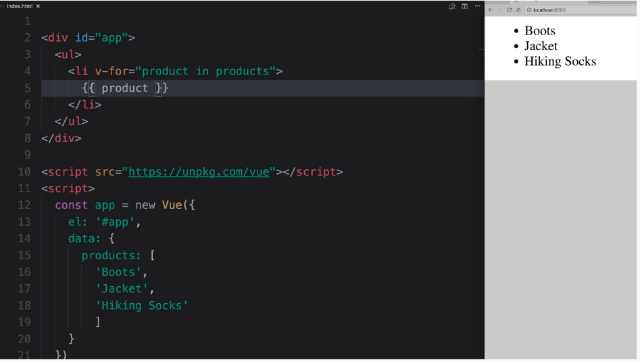Click the 'Boots' string in code
The image size is (640, 362).
(118, 272)
